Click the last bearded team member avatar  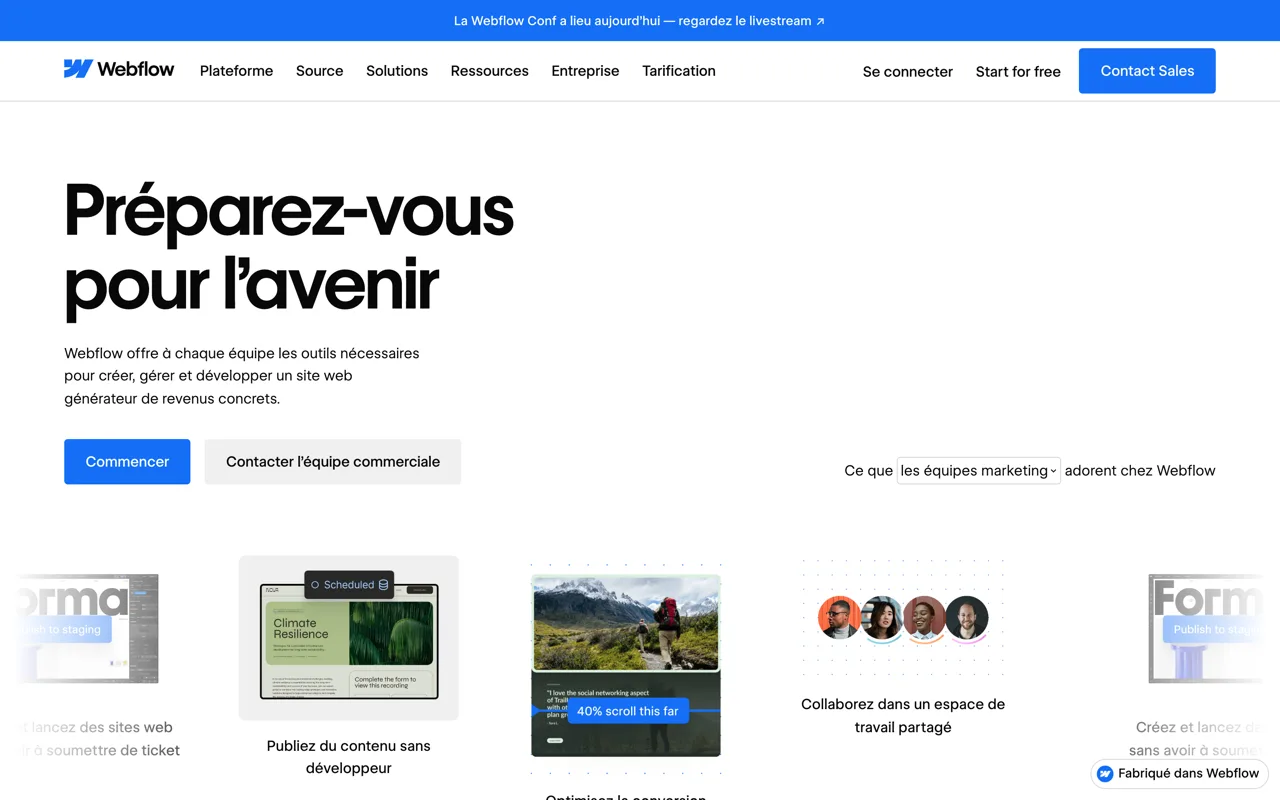[x=967, y=618]
